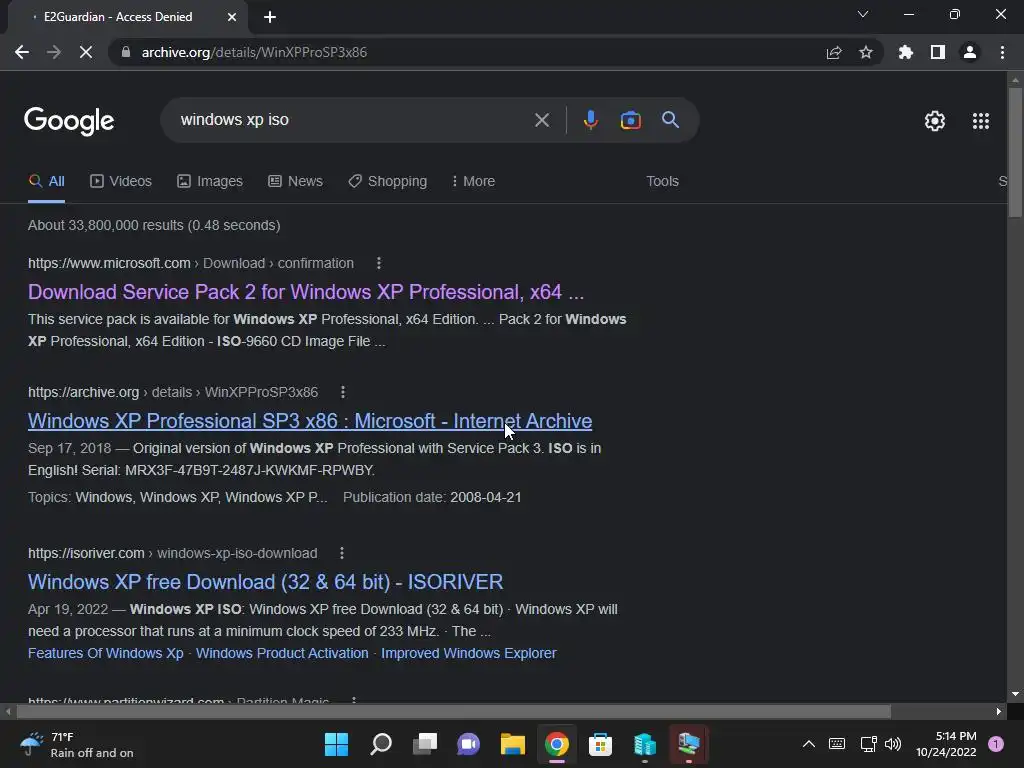The image size is (1024, 768).
Task: Switch to the Videos tab
Action: pyautogui.click(x=121, y=182)
